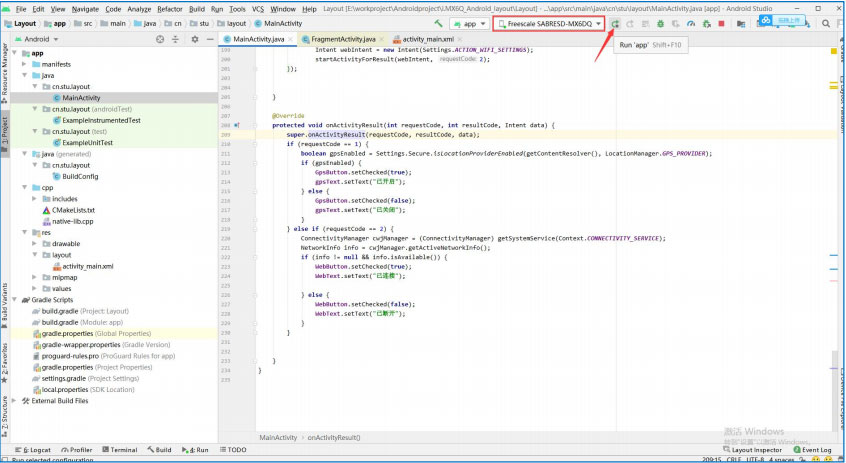Expand External Build Files node
The width and height of the screenshot is (846, 463).
point(15,400)
